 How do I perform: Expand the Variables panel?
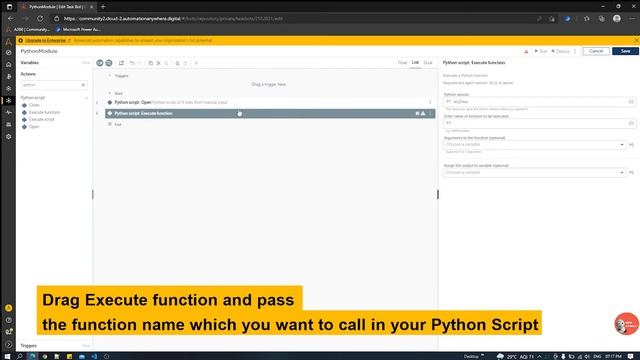(x=85, y=62)
